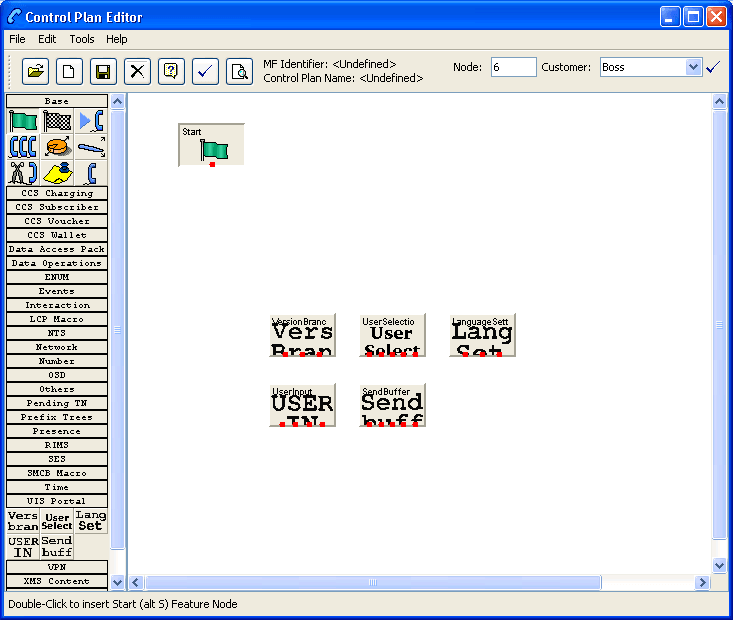Select the three blue phones palette icon
733x620 pixels.
(23, 147)
